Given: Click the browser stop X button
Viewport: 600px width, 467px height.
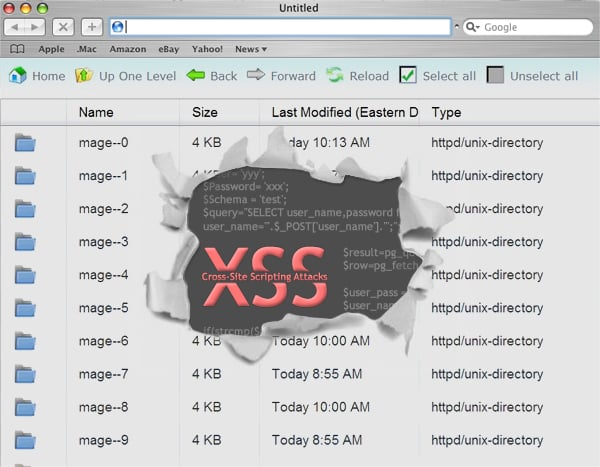Looking at the screenshot, I should (63, 27).
